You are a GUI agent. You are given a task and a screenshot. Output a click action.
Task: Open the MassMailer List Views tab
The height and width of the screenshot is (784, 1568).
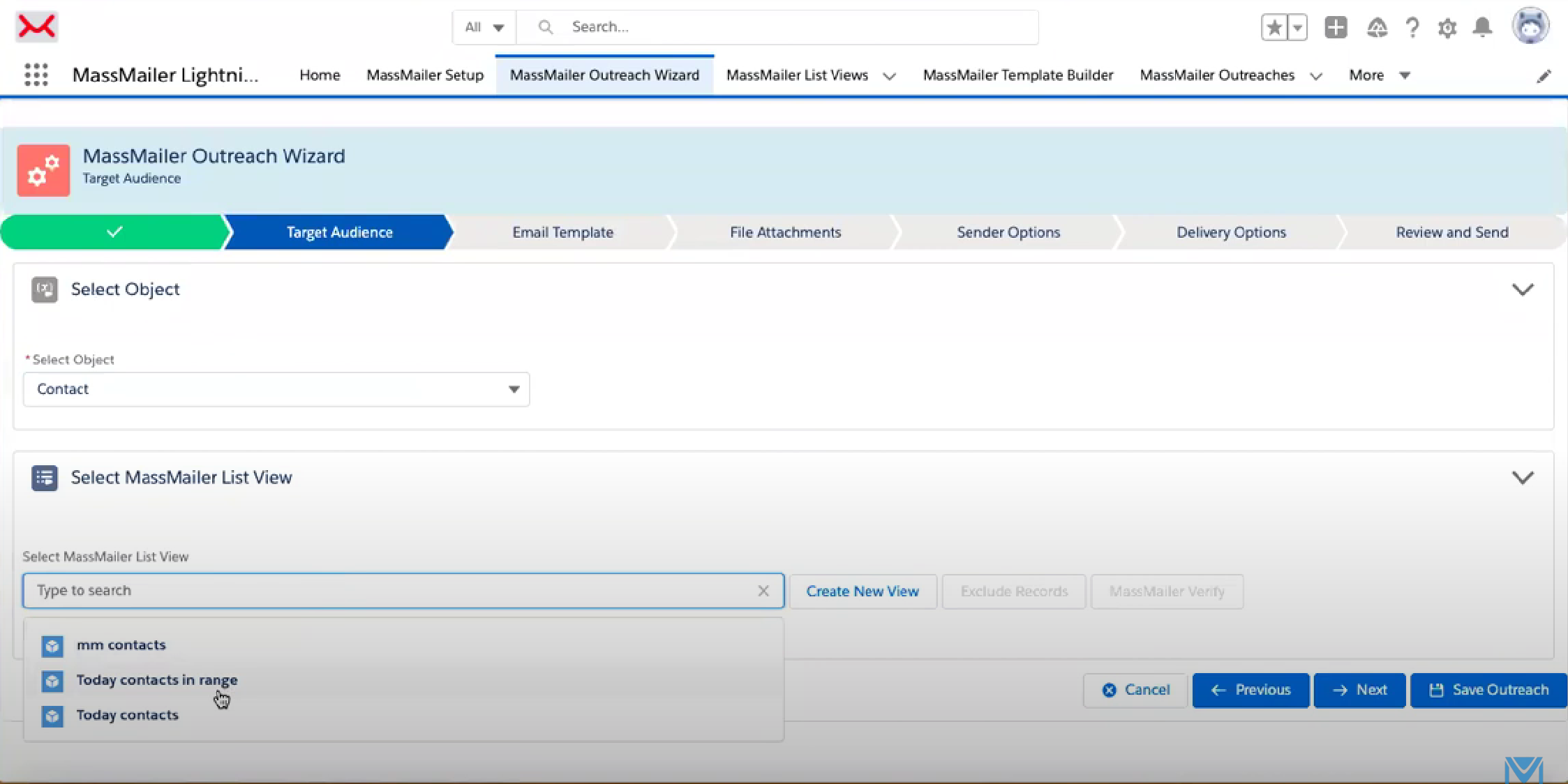(797, 75)
